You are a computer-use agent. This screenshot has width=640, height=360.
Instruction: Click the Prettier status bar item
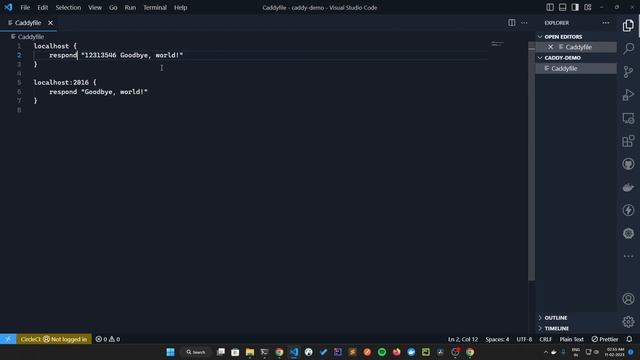[605, 339]
